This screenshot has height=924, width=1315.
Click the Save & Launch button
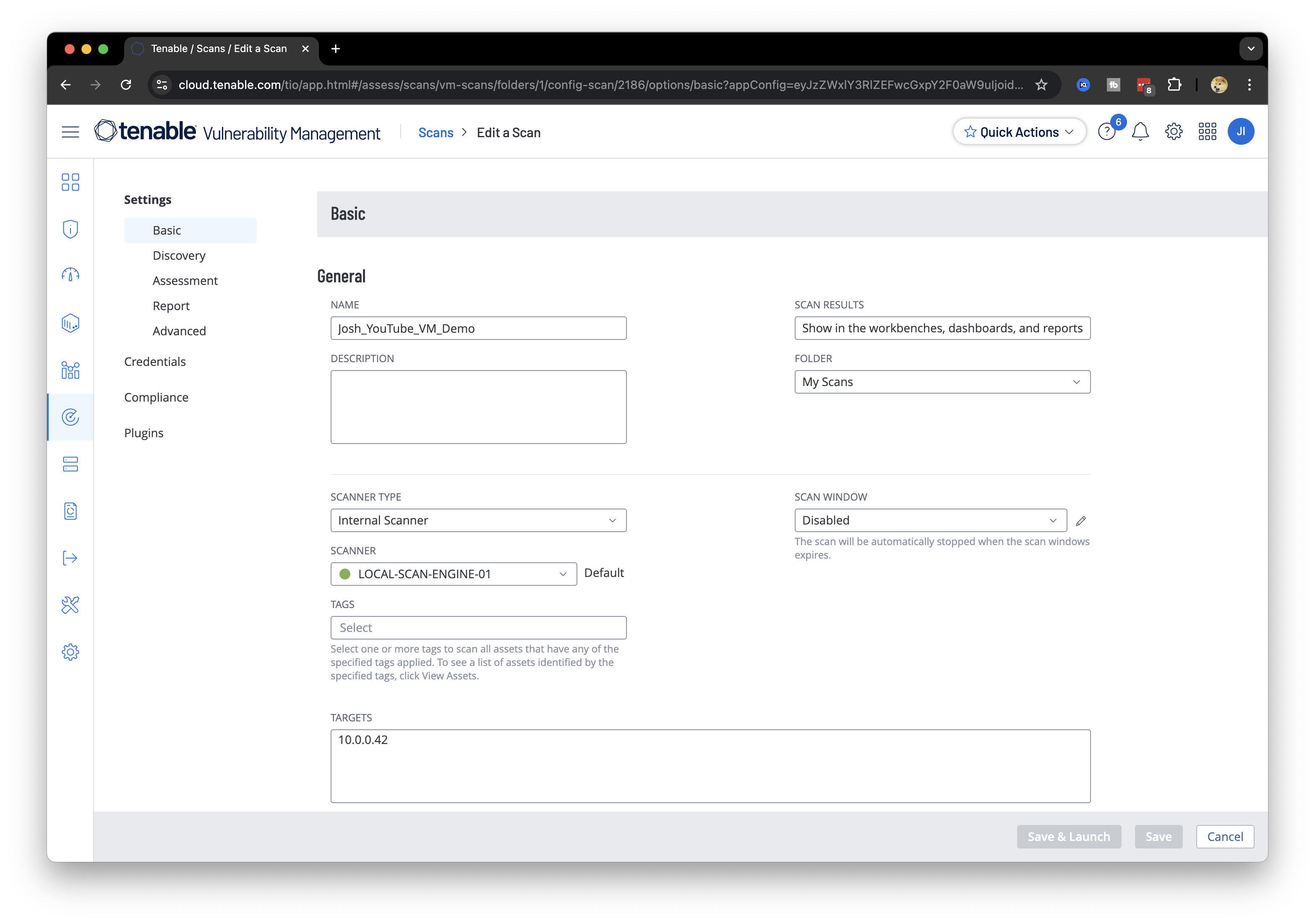click(x=1069, y=837)
